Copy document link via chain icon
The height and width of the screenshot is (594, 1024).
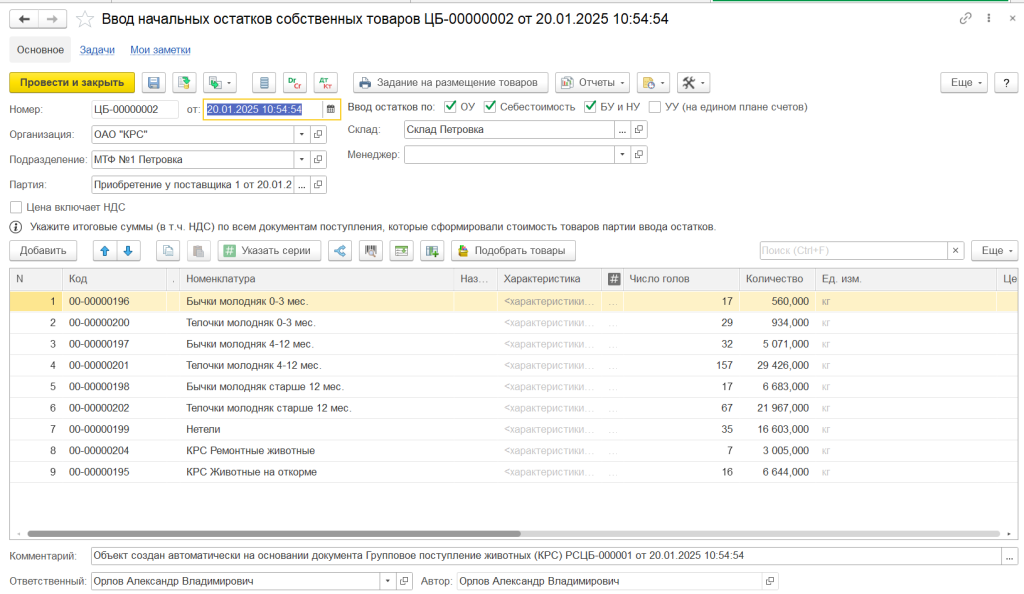point(965,19)
